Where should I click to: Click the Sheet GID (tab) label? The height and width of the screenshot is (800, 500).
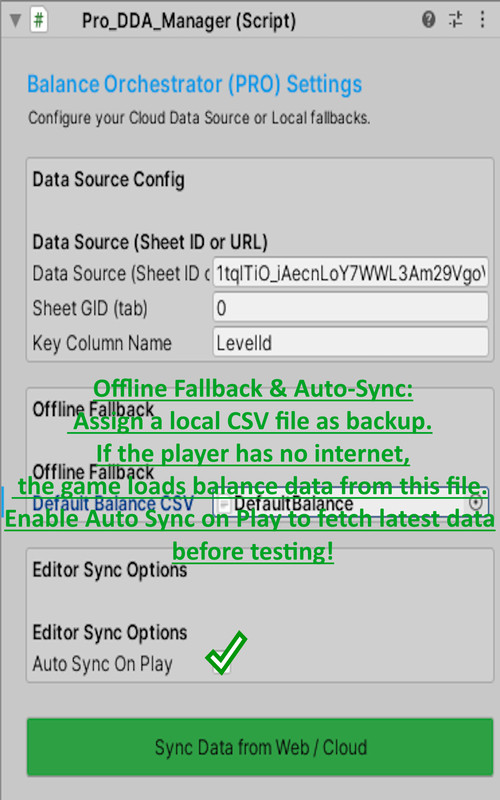[90, 308]
